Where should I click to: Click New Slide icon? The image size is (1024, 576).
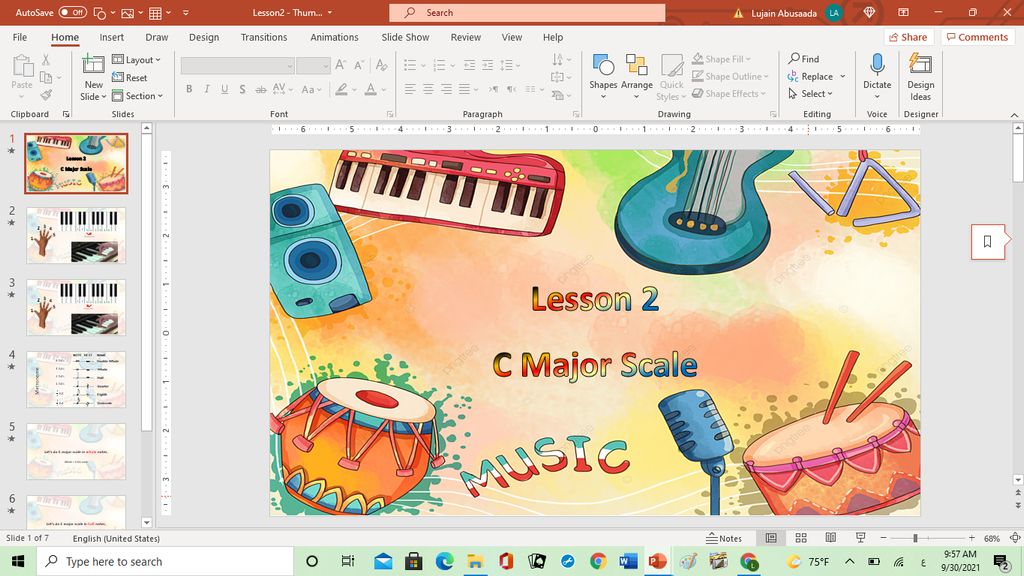click(x=93, y=65)
